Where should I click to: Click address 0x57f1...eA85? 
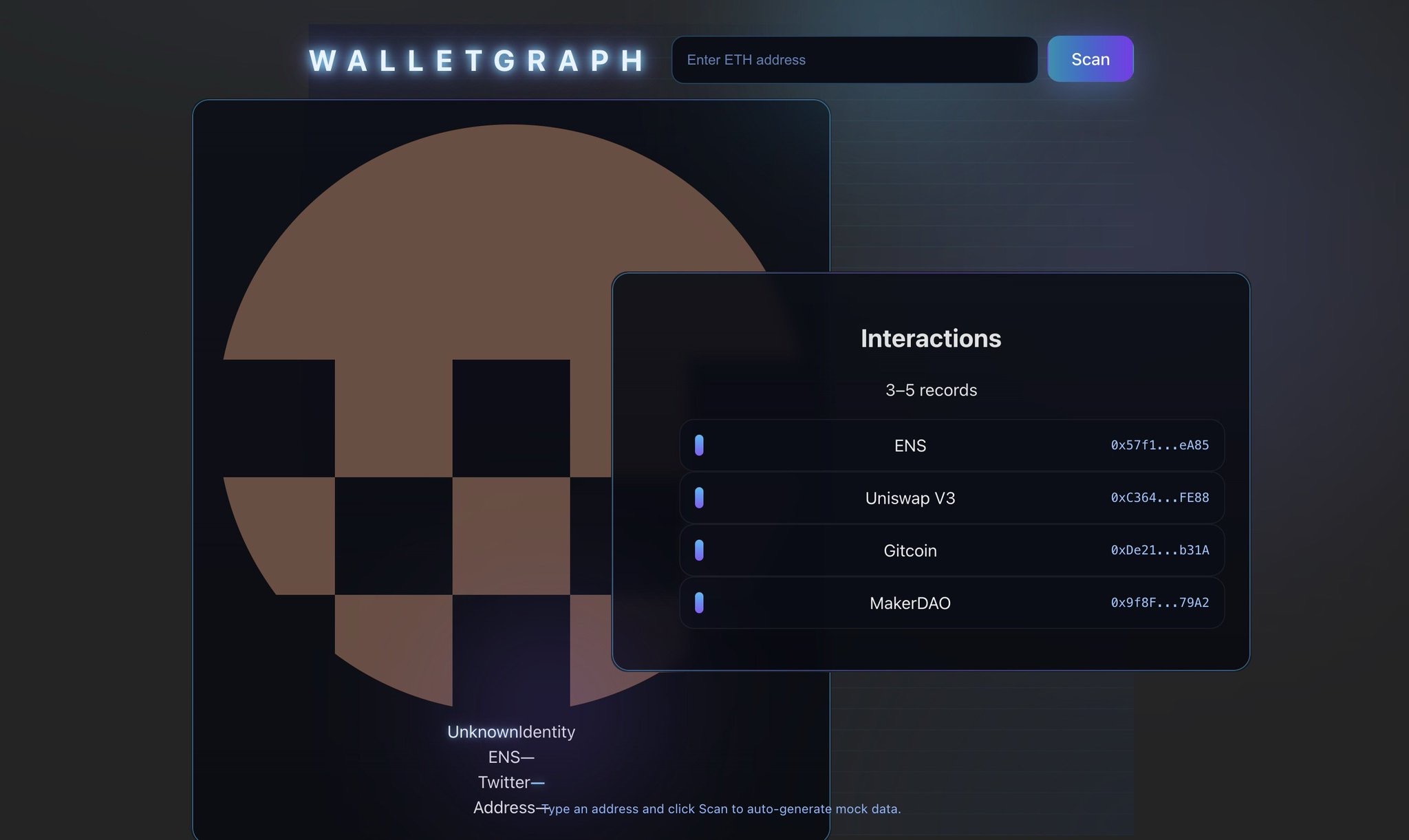[x=1159, y=445]
